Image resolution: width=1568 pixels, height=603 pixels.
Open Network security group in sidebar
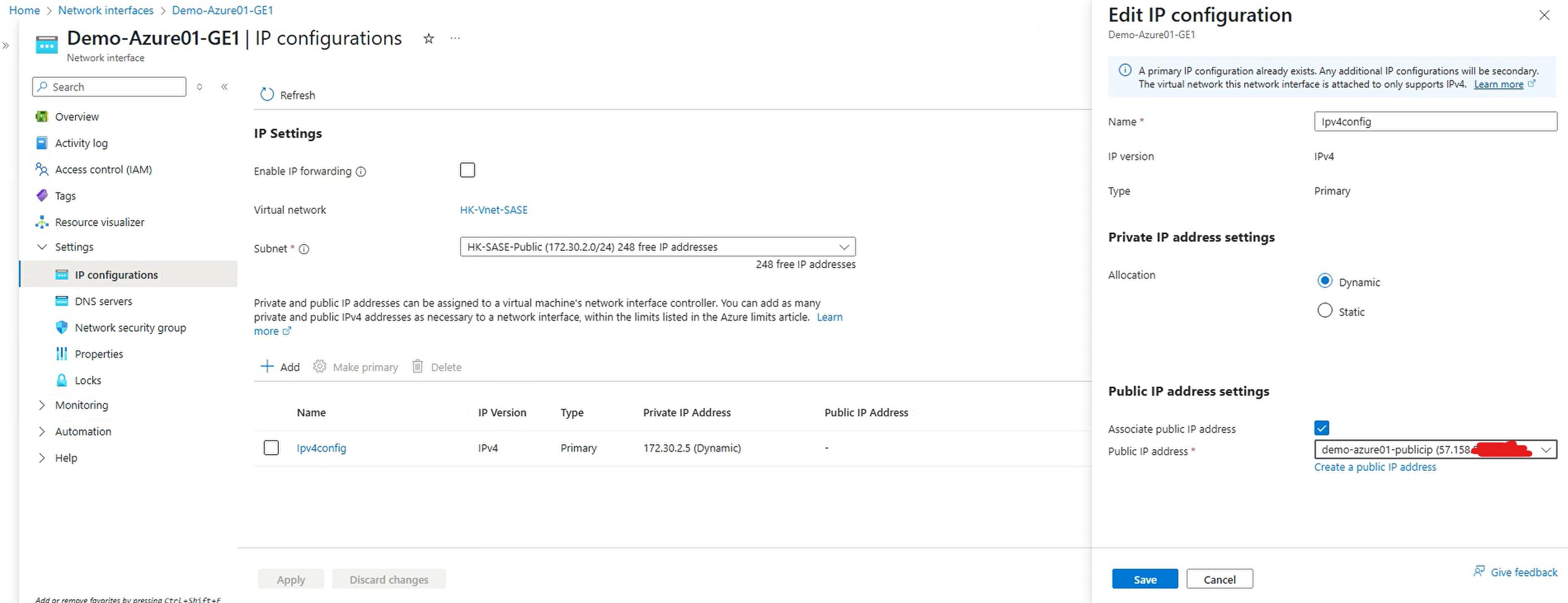coord(130,327)
